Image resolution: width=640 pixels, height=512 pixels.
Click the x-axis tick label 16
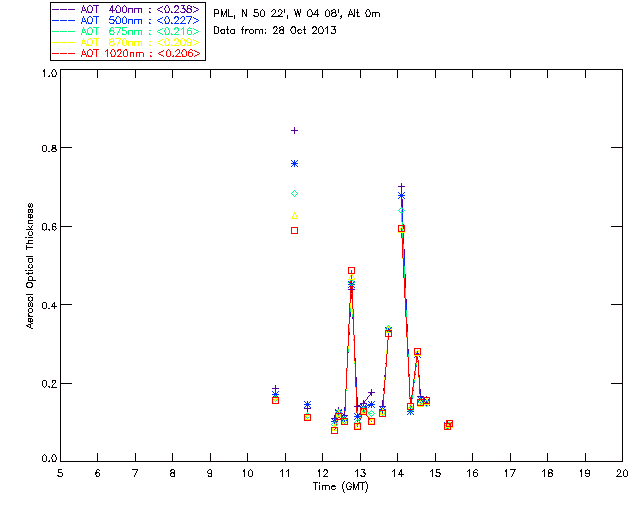tap(472, 474)
